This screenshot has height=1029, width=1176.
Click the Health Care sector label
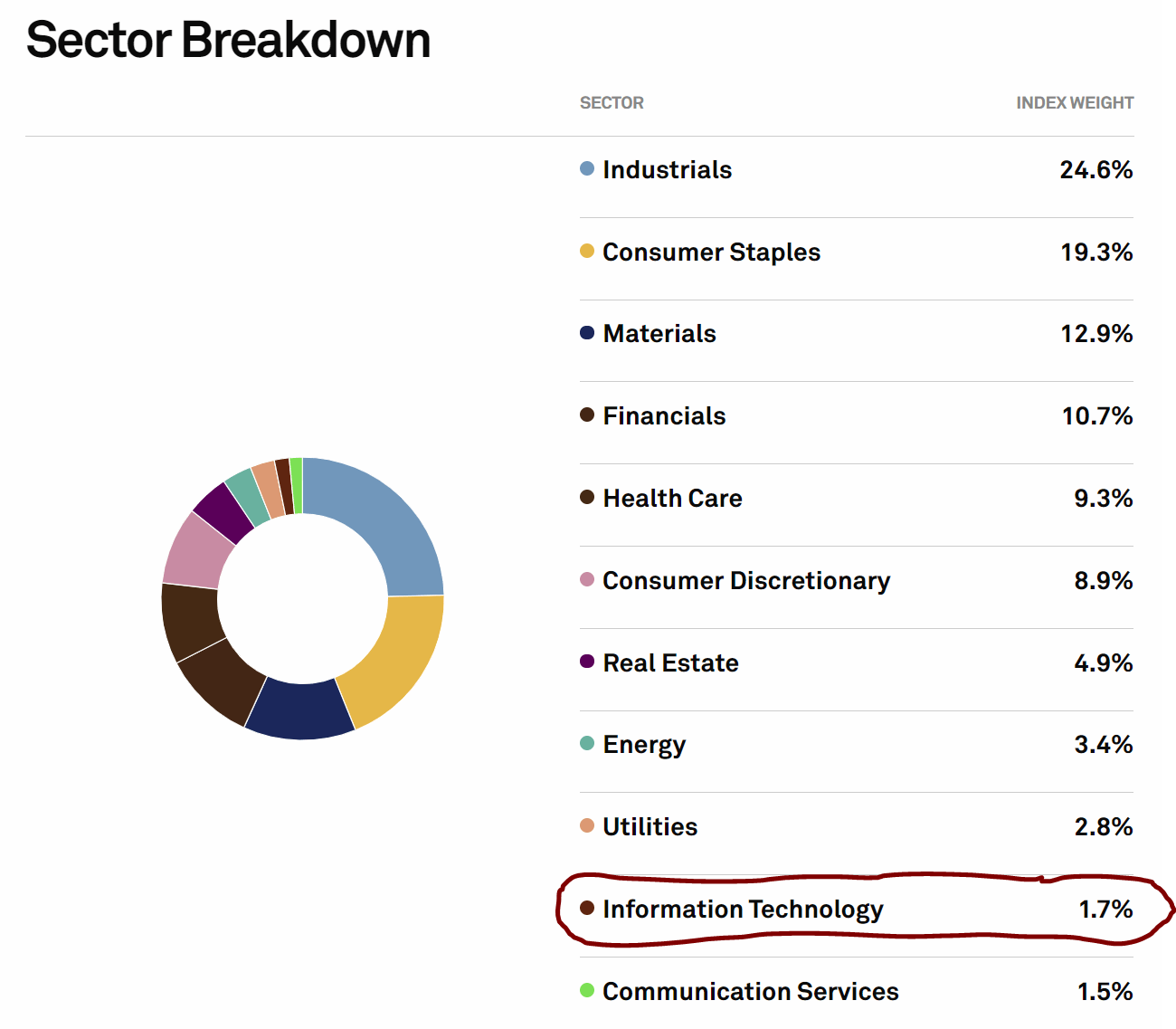click(672, 498)
